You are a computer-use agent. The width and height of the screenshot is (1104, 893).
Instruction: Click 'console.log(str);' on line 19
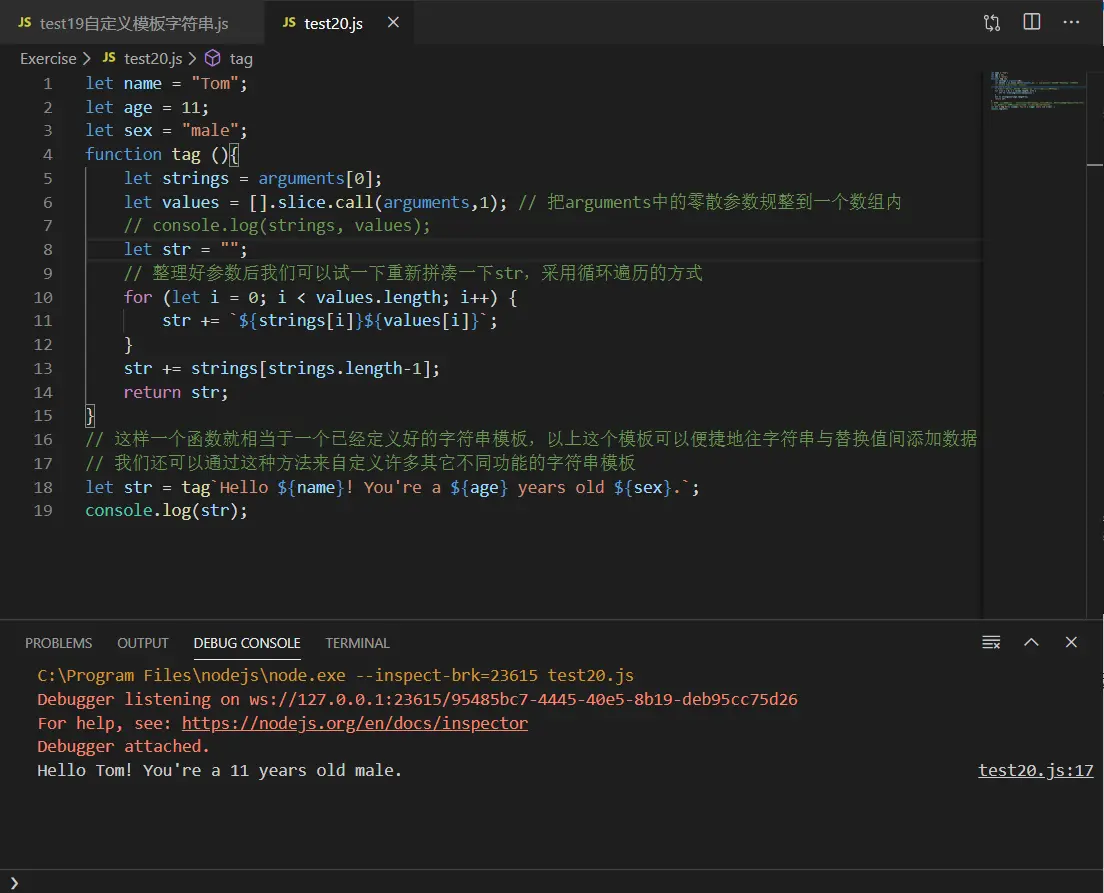click(166, 511)
